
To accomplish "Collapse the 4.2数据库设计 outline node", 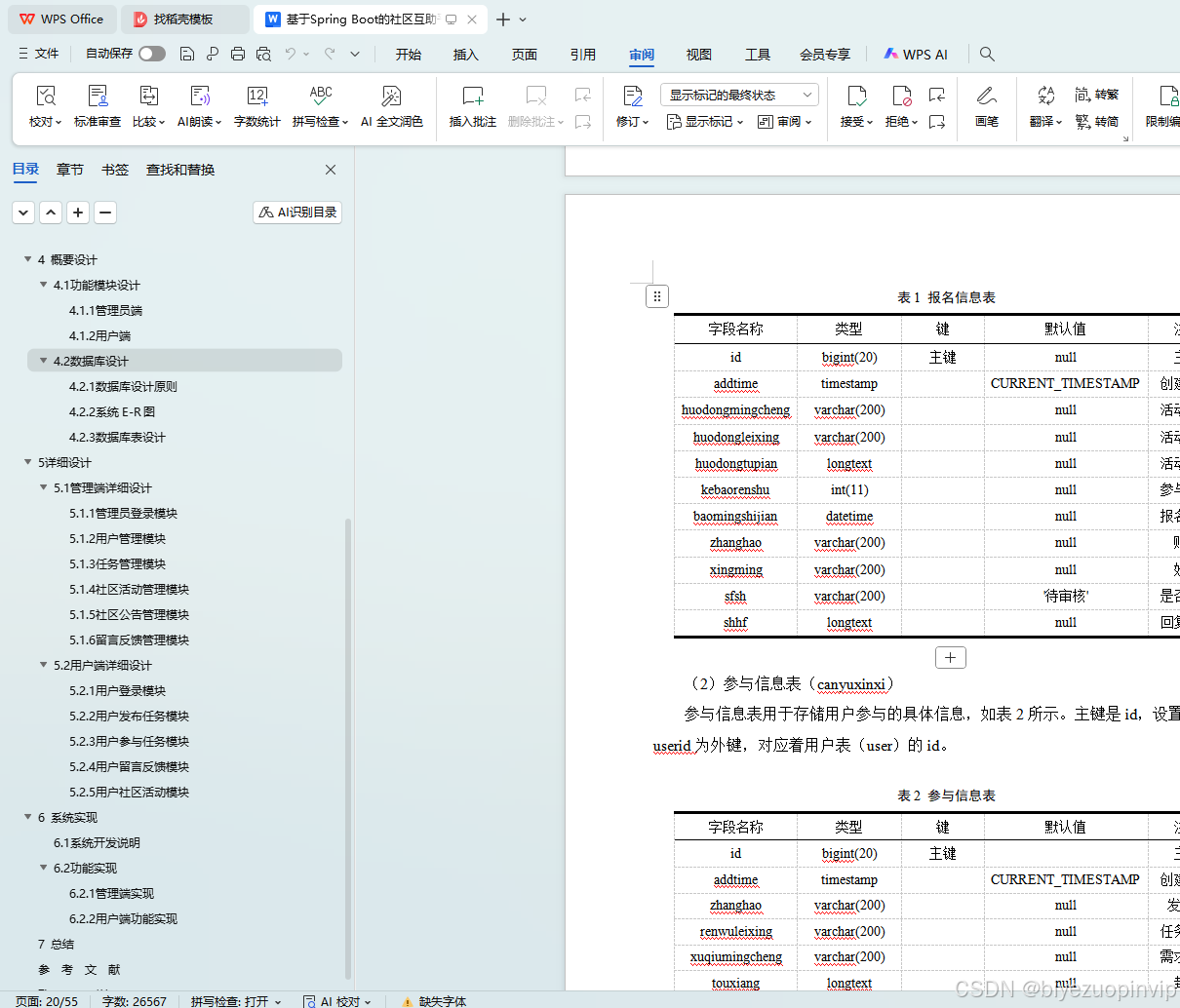I will 44,361.
